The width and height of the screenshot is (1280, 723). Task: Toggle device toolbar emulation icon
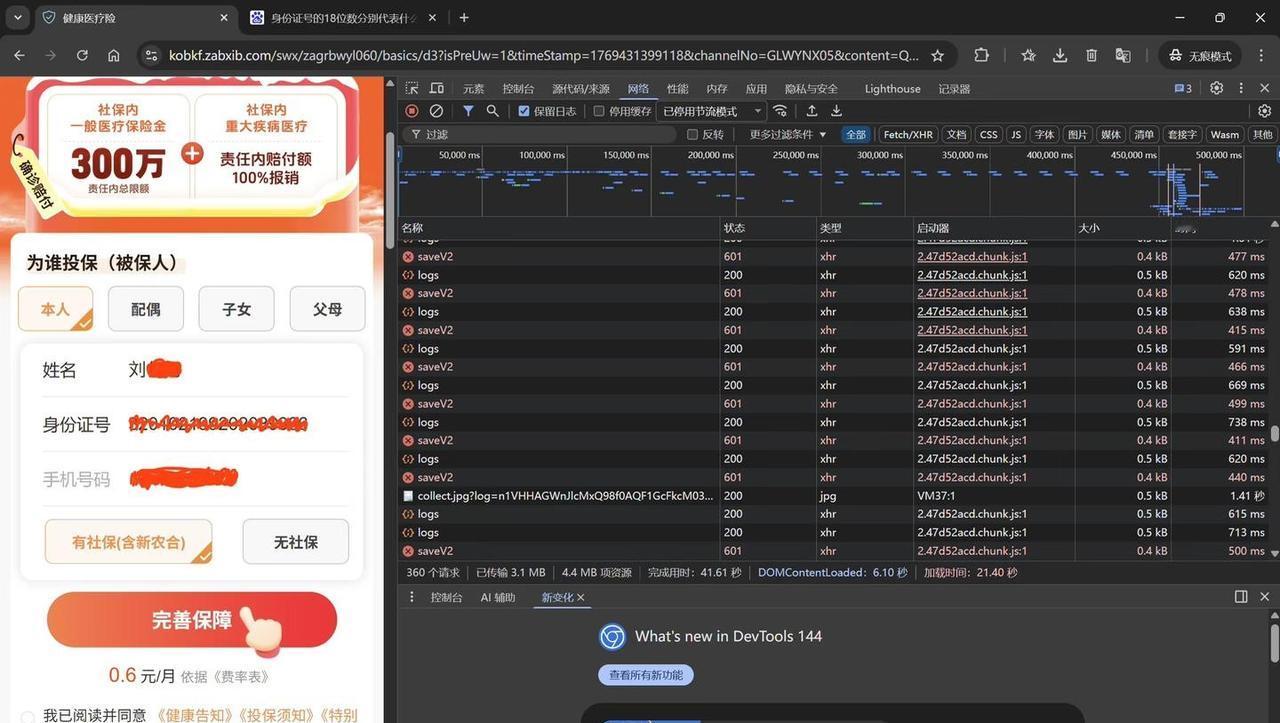tap(437, 88)
